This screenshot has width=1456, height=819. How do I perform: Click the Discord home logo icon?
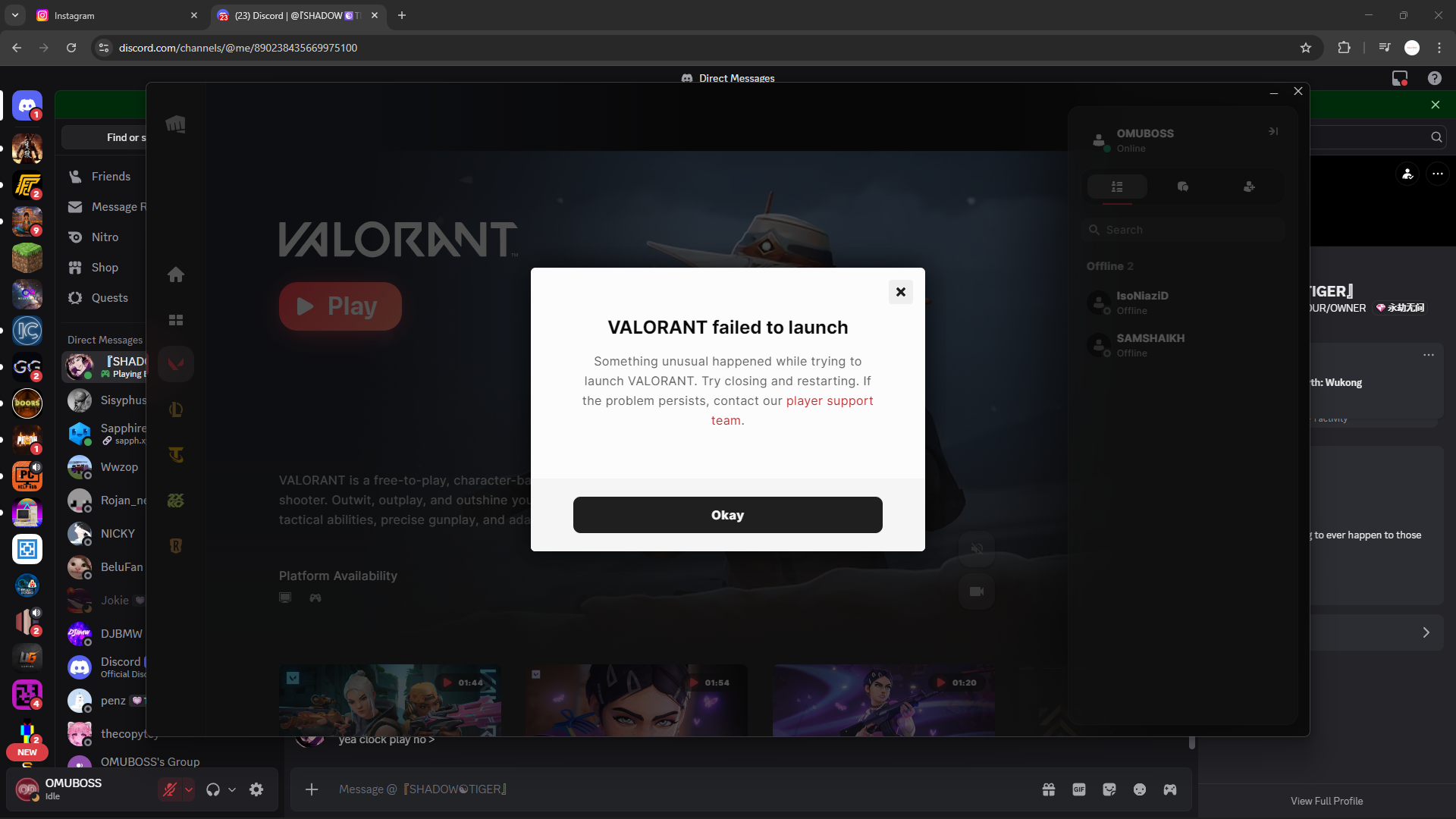(27, 106)
